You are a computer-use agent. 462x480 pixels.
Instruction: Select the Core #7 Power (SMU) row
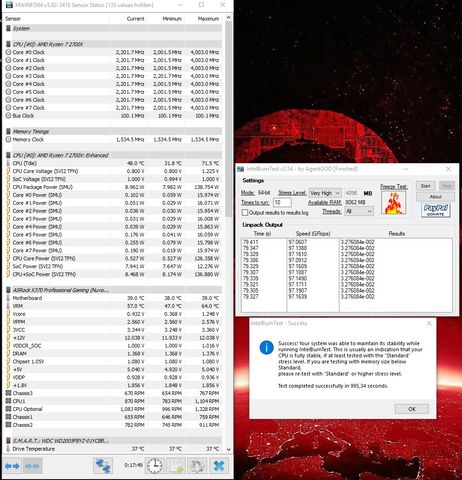pos(113,251)
